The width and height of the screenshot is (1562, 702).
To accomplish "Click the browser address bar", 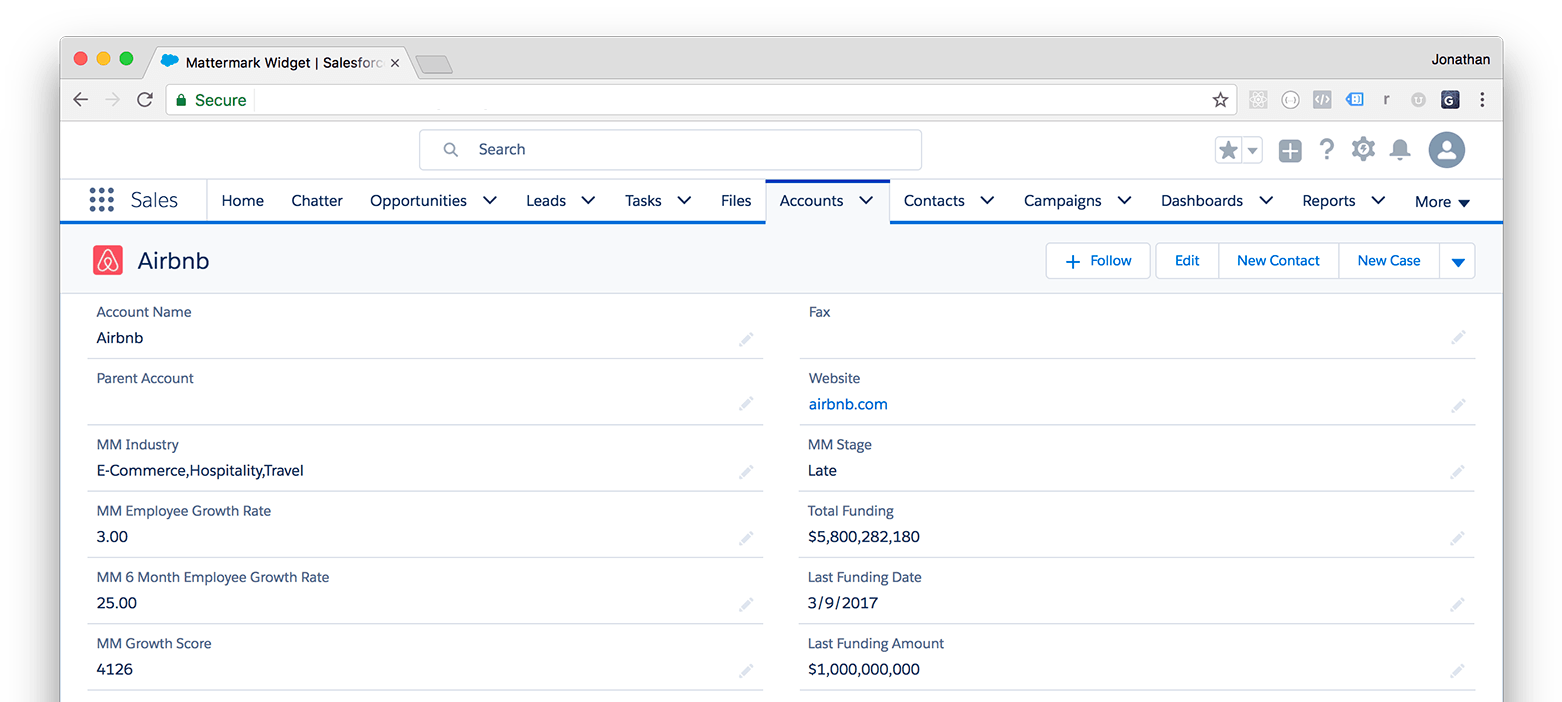I will tap(700, 100).
